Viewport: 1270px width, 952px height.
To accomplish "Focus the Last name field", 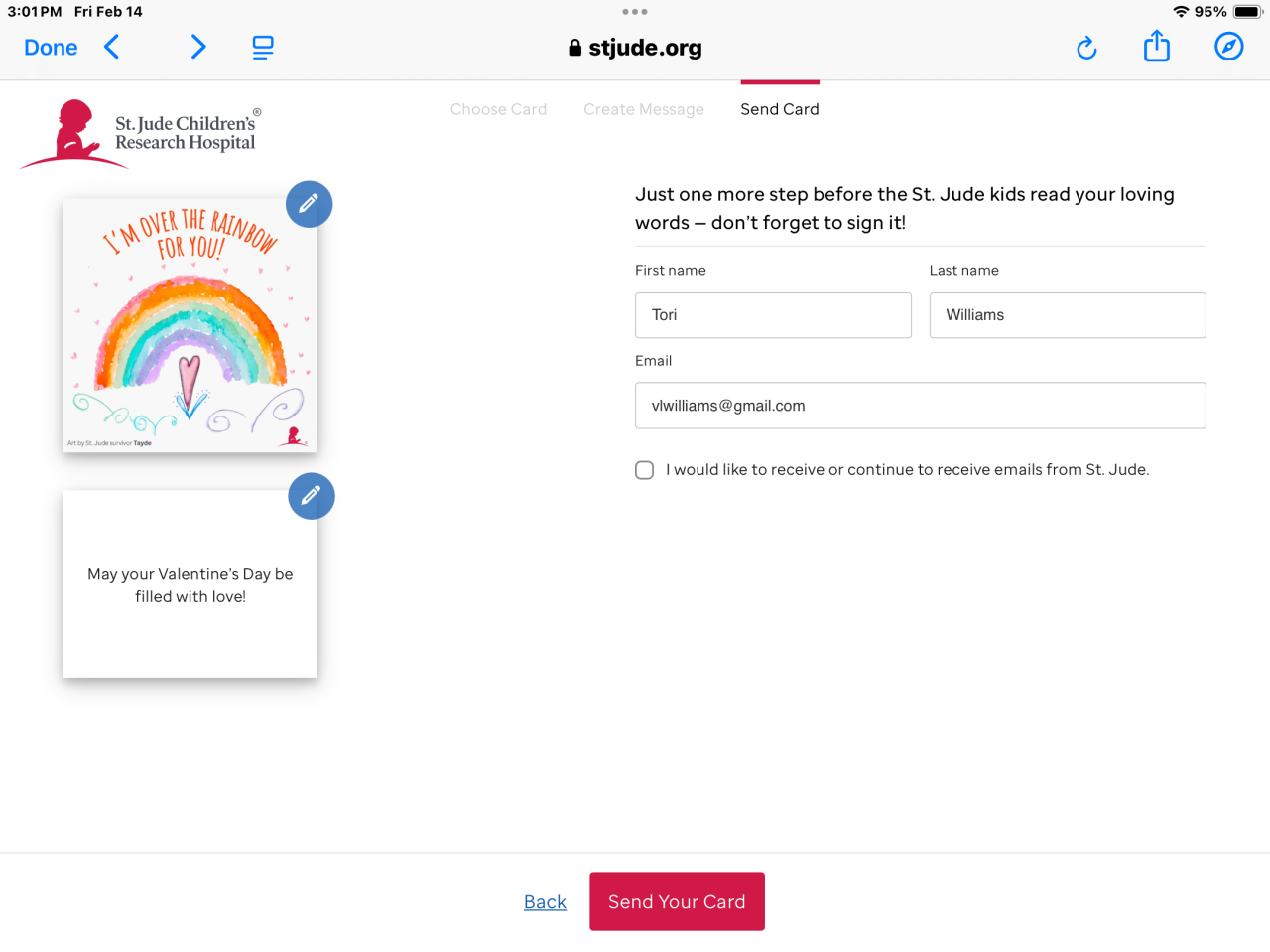I will [x=1068, y=315].
